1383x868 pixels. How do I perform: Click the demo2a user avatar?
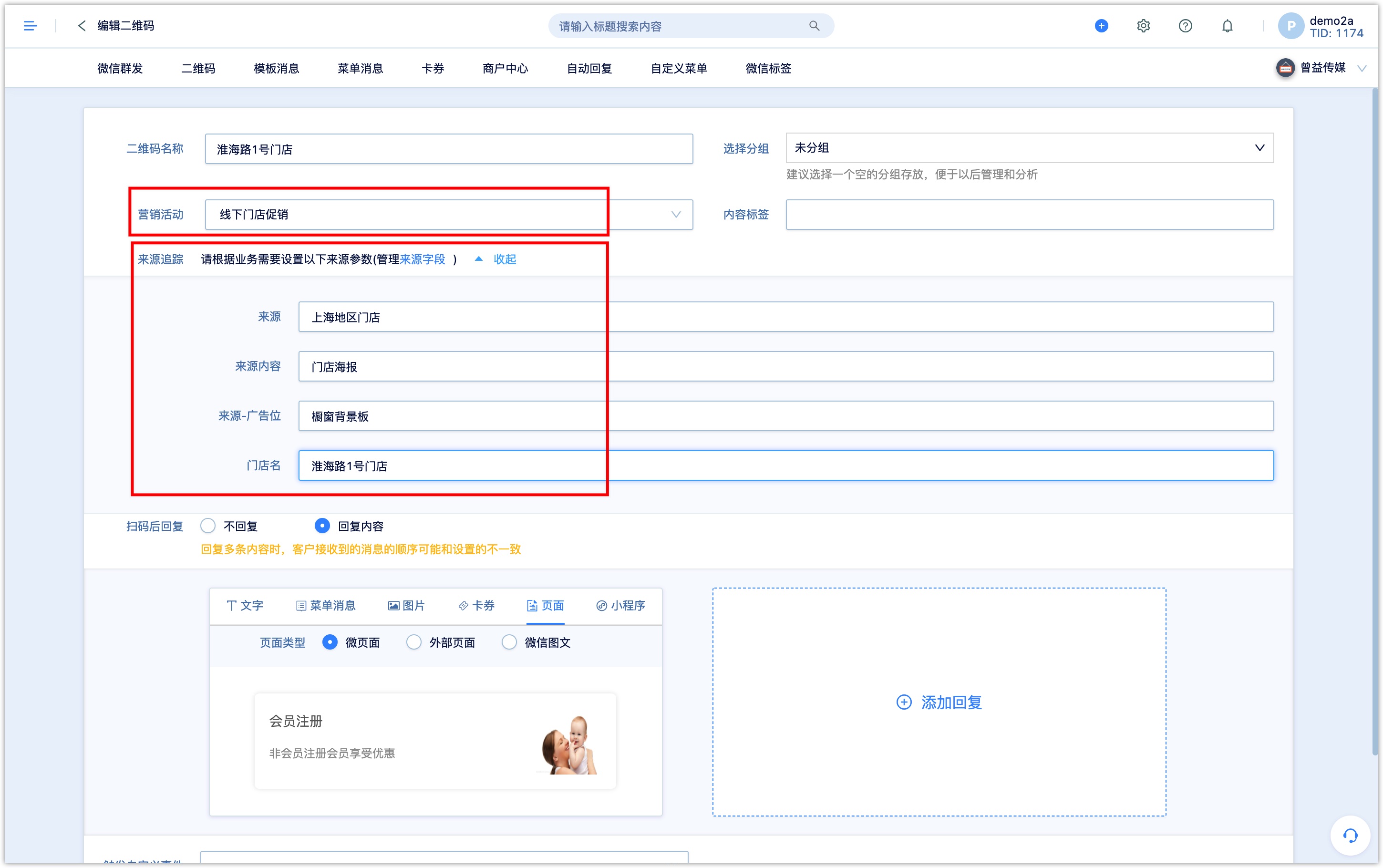(1290, 26)
